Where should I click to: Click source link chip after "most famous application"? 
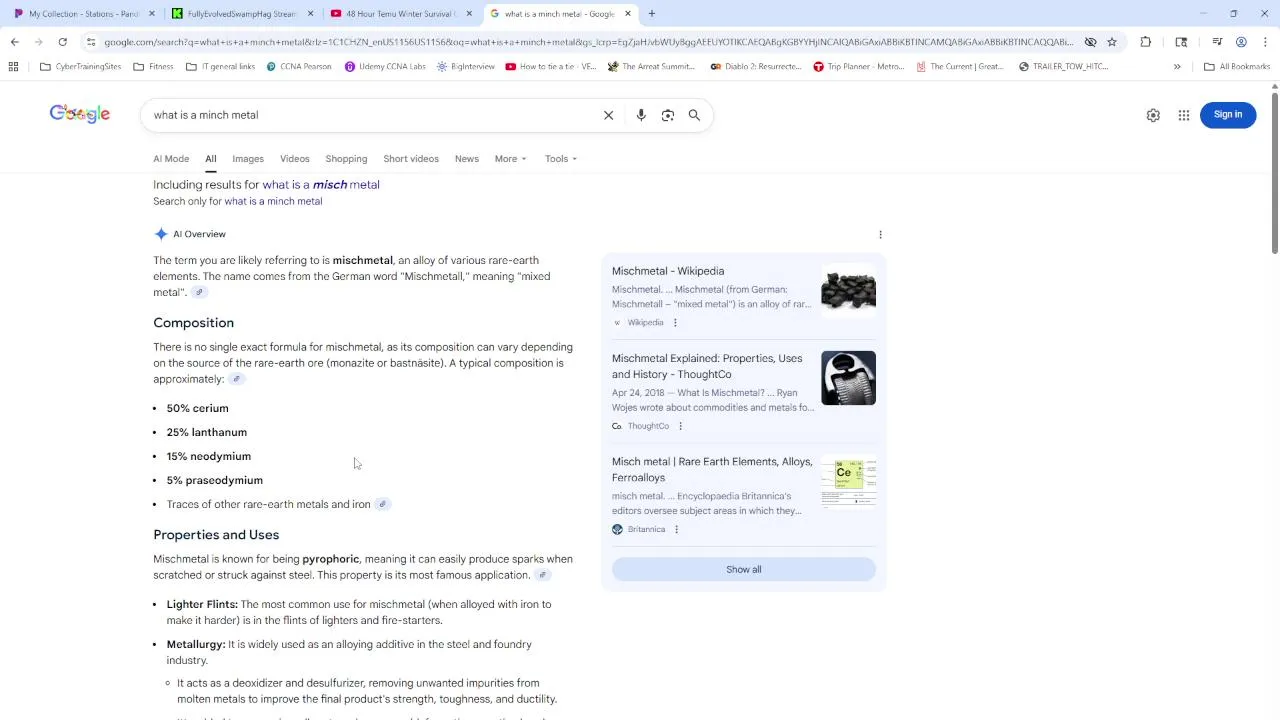542,575
